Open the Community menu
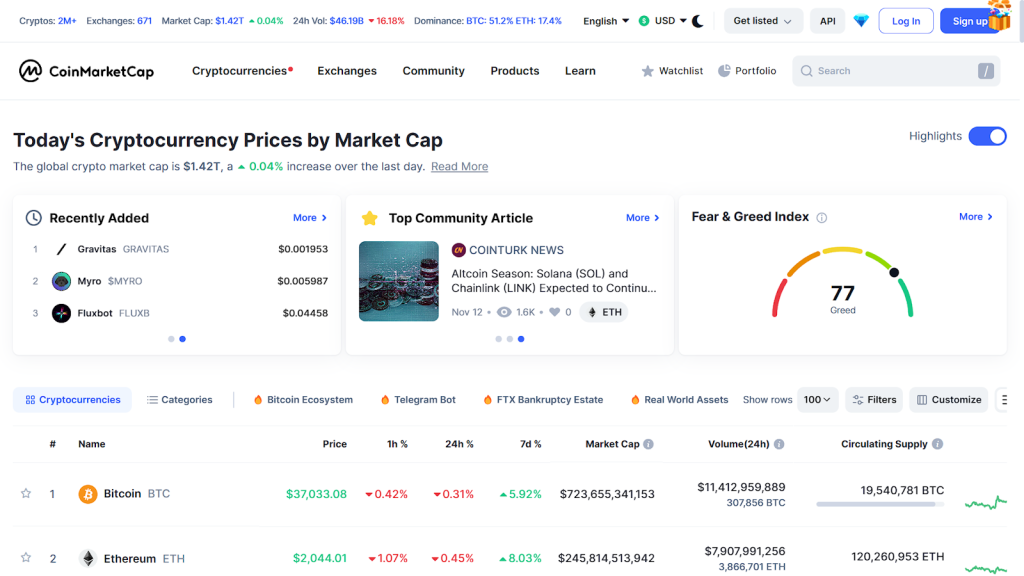The image size is (1024, 576). pyautogui.click(x=434, y=71)
